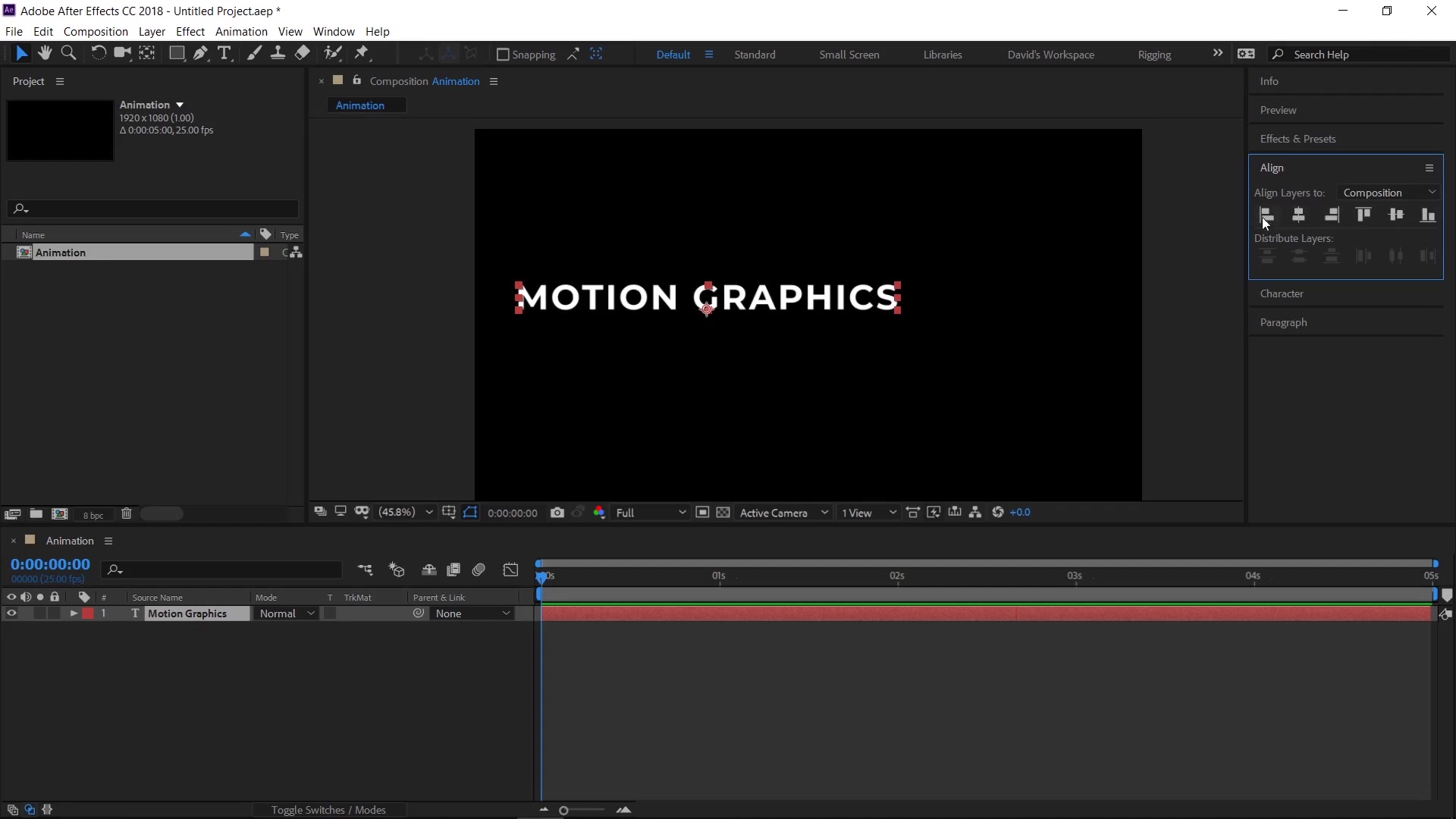This screenshot has width=1456, height=819.
Task: Click the Align horizontal centers icon
Action: 1298,214
